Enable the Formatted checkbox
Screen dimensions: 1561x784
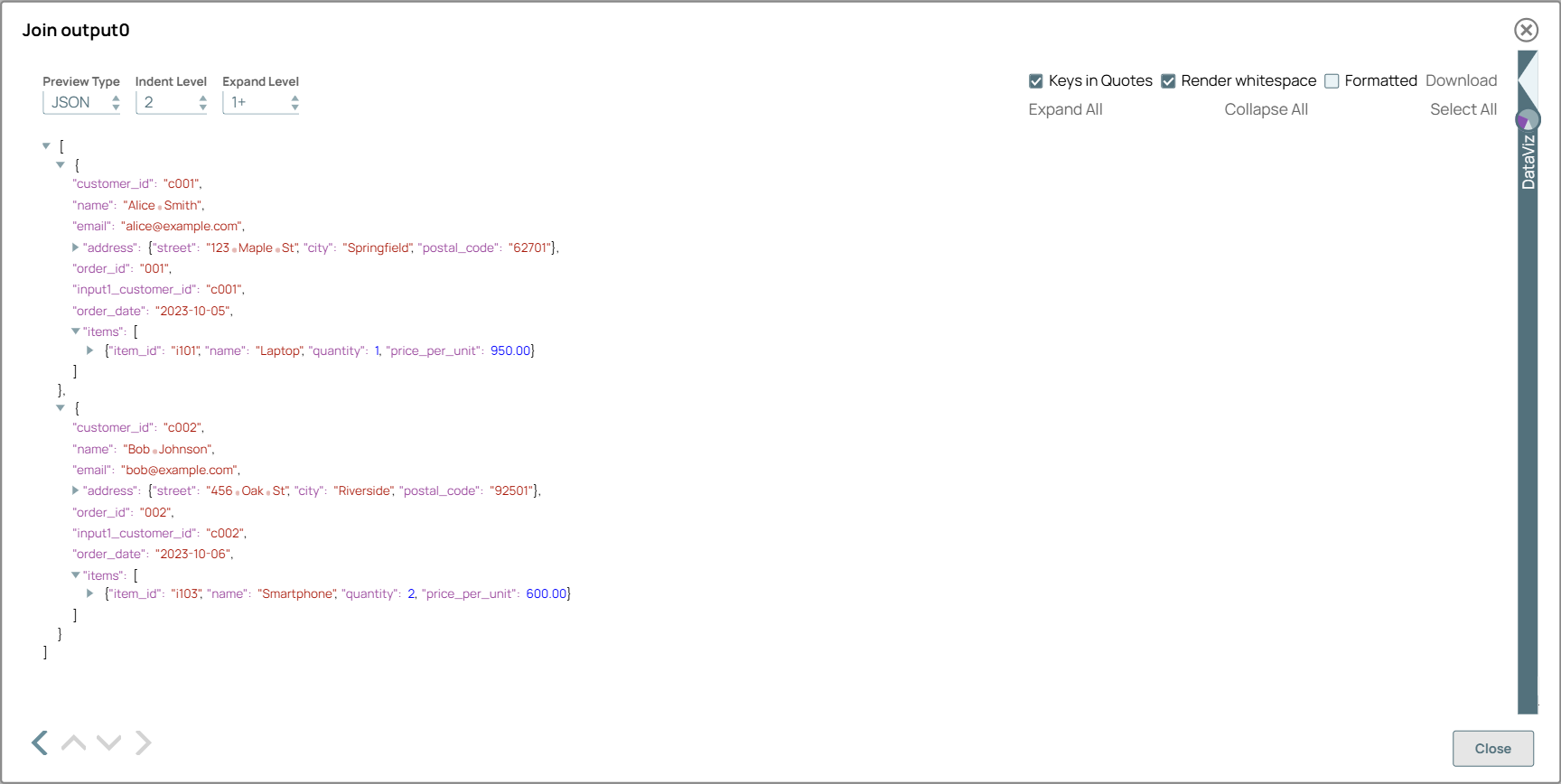(1332, 81)
